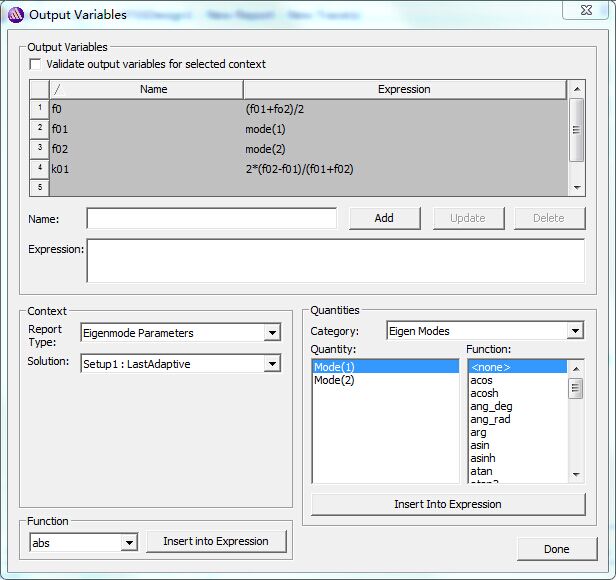Click the Expression column header
The image size is (616, 580).
405,89
